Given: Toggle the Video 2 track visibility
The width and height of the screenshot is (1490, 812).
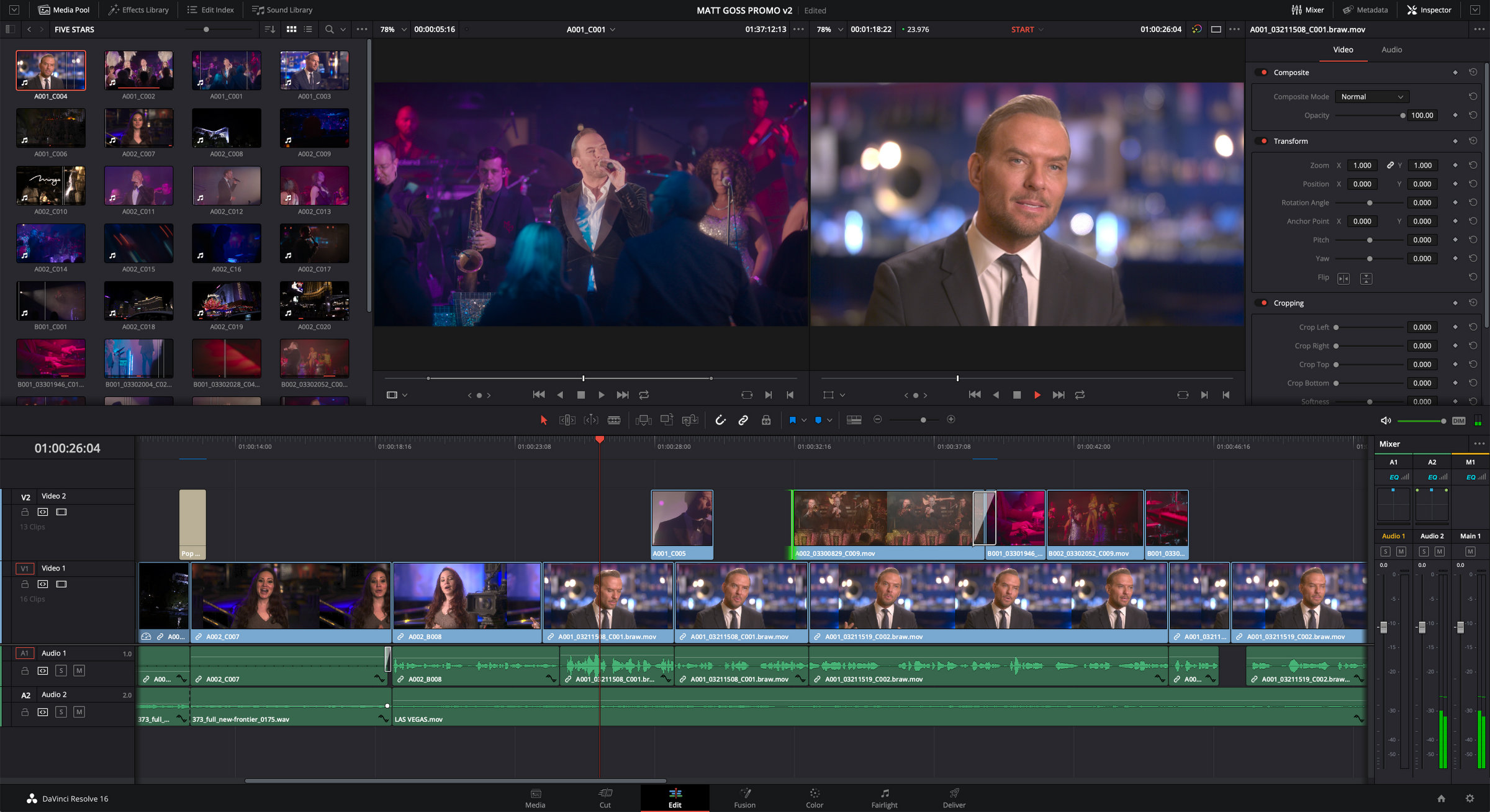Looking at the screenshot, I should pyautogui.click(x=62, y=511).
